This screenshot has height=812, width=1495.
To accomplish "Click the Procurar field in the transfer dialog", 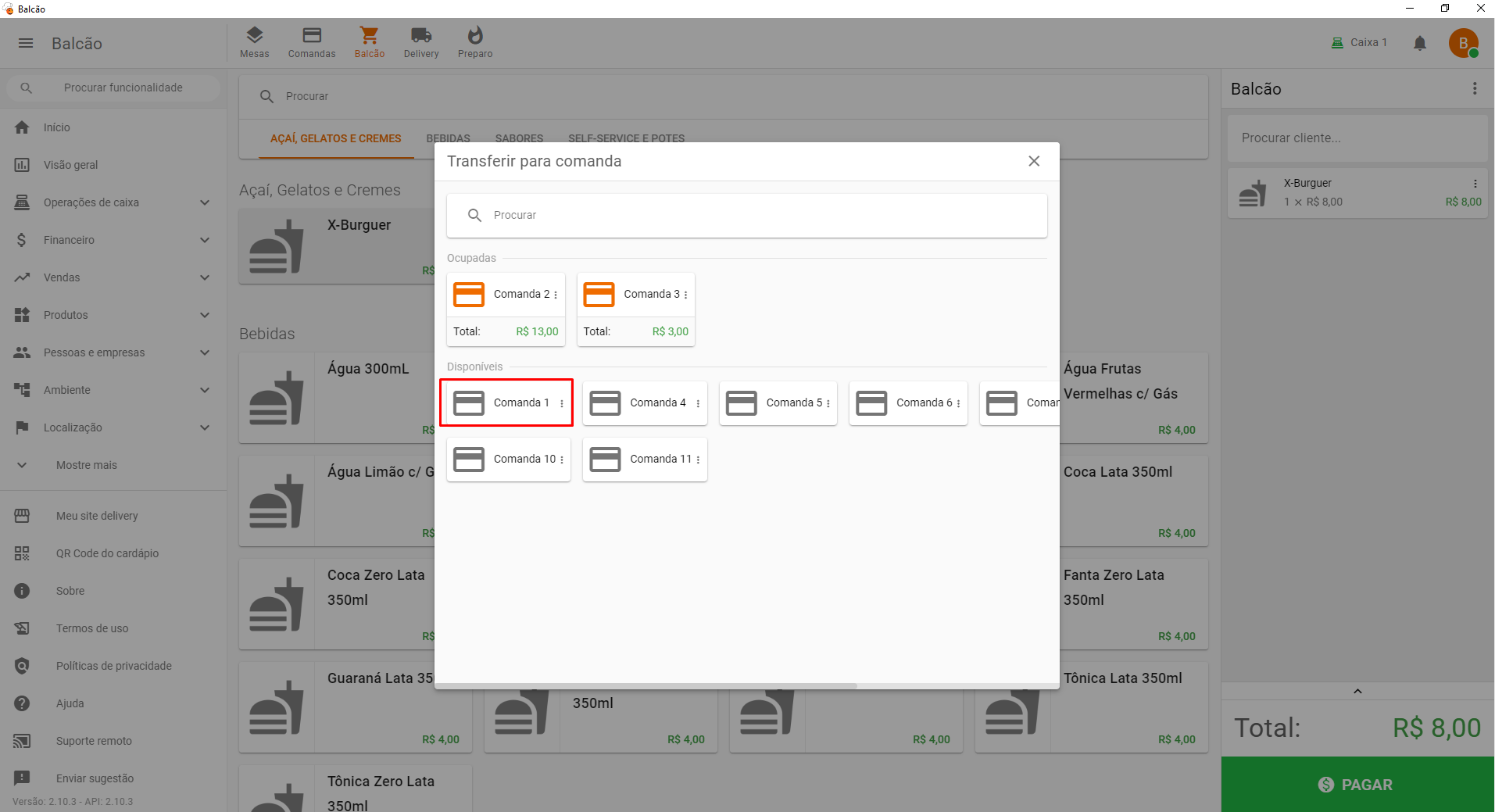I will [x=747, y=215].
